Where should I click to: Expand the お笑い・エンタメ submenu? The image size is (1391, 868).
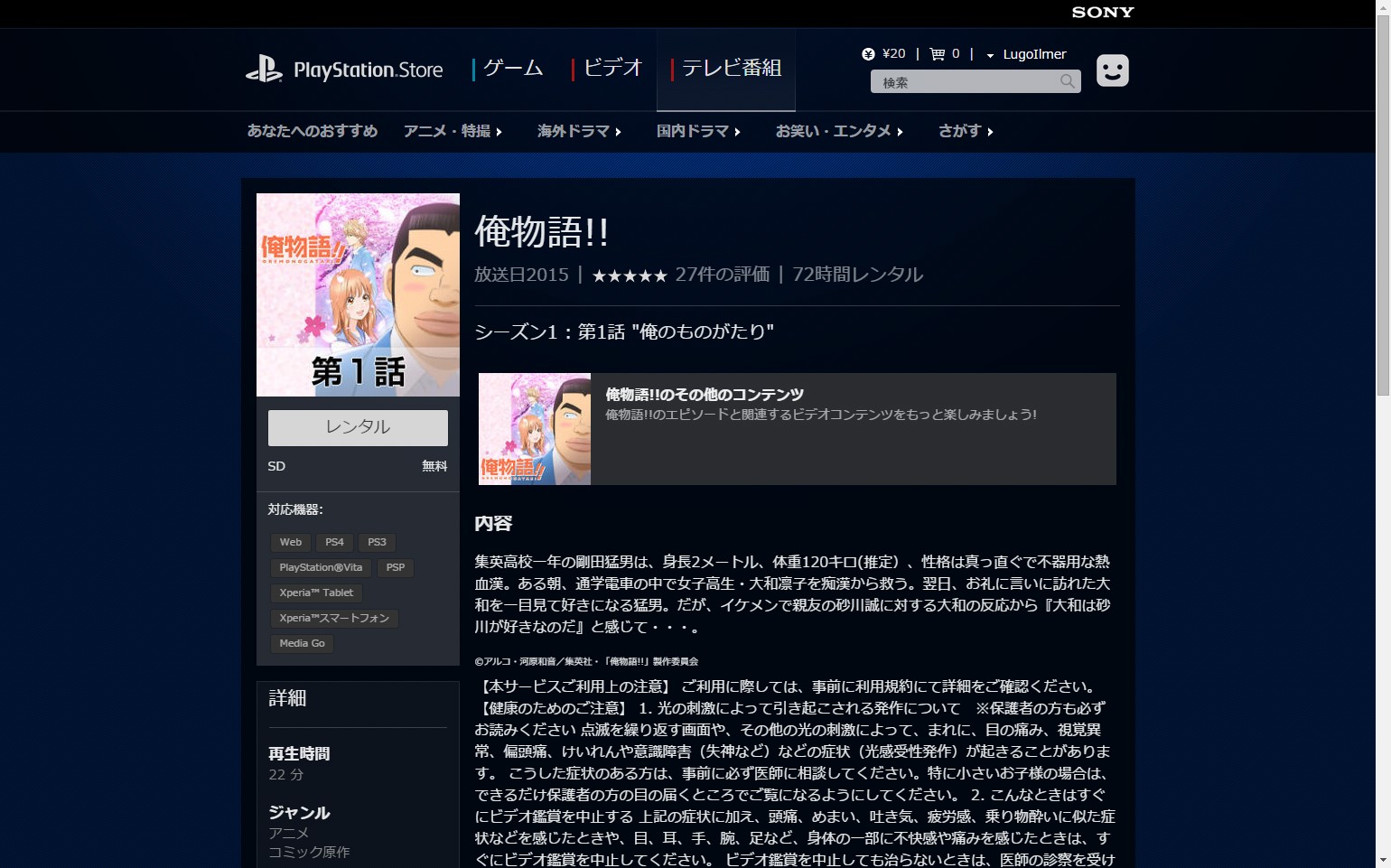tap(839, 131)
